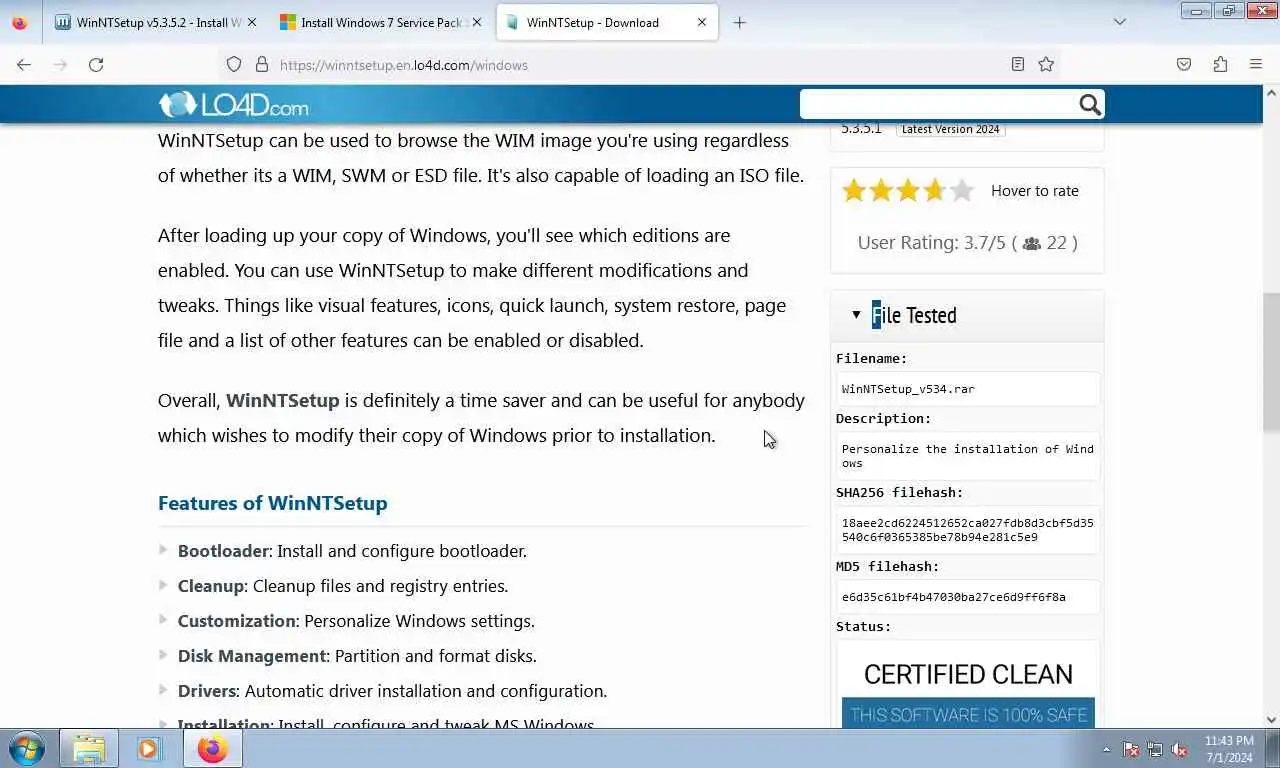Open Save to Pocket icon

pyautogui.click(x=1184, y=64)
